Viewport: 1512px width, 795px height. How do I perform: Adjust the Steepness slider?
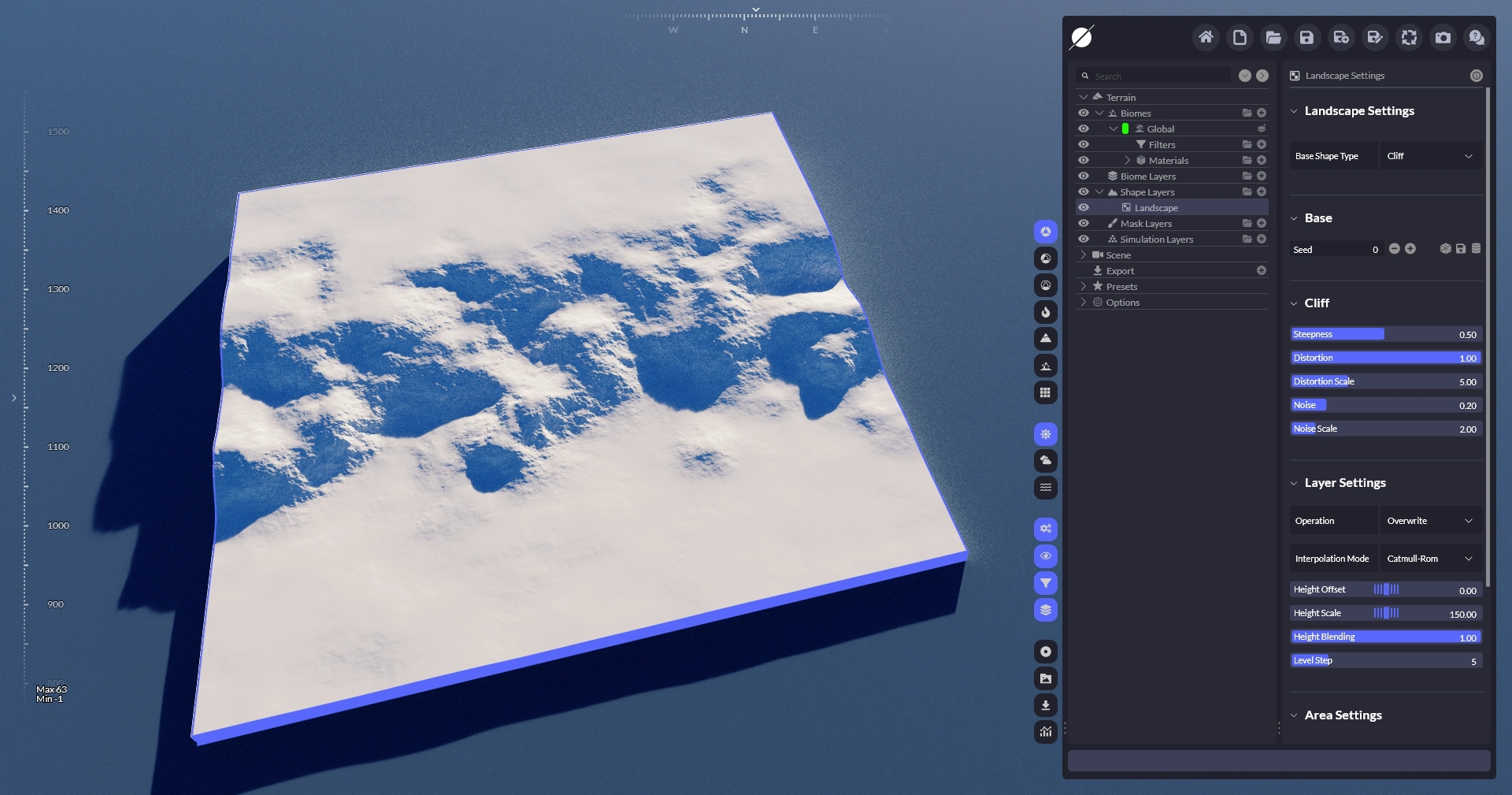click(x=1384, y=334)
